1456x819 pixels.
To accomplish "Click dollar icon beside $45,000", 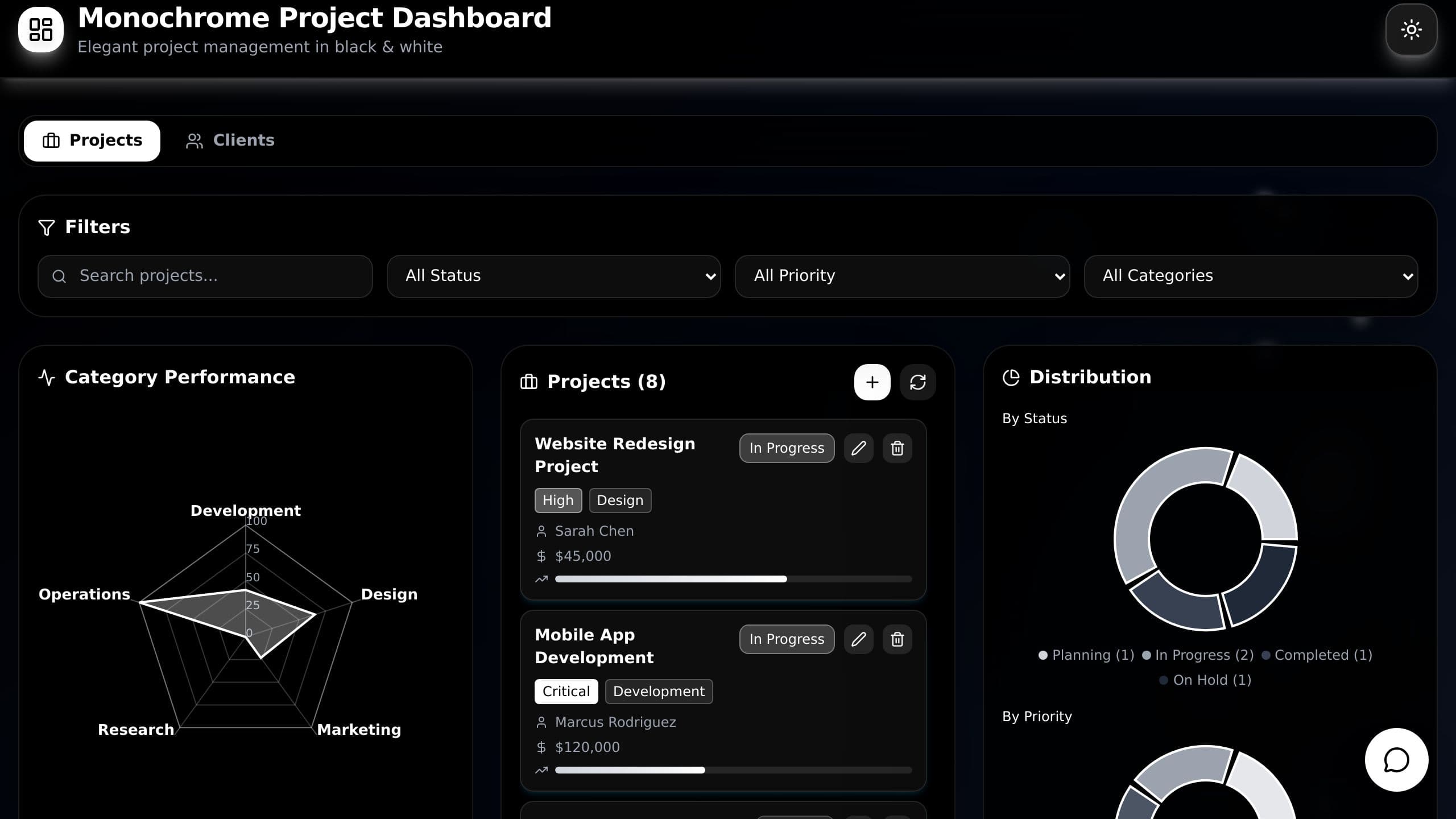I will click(x=541, y=556).
